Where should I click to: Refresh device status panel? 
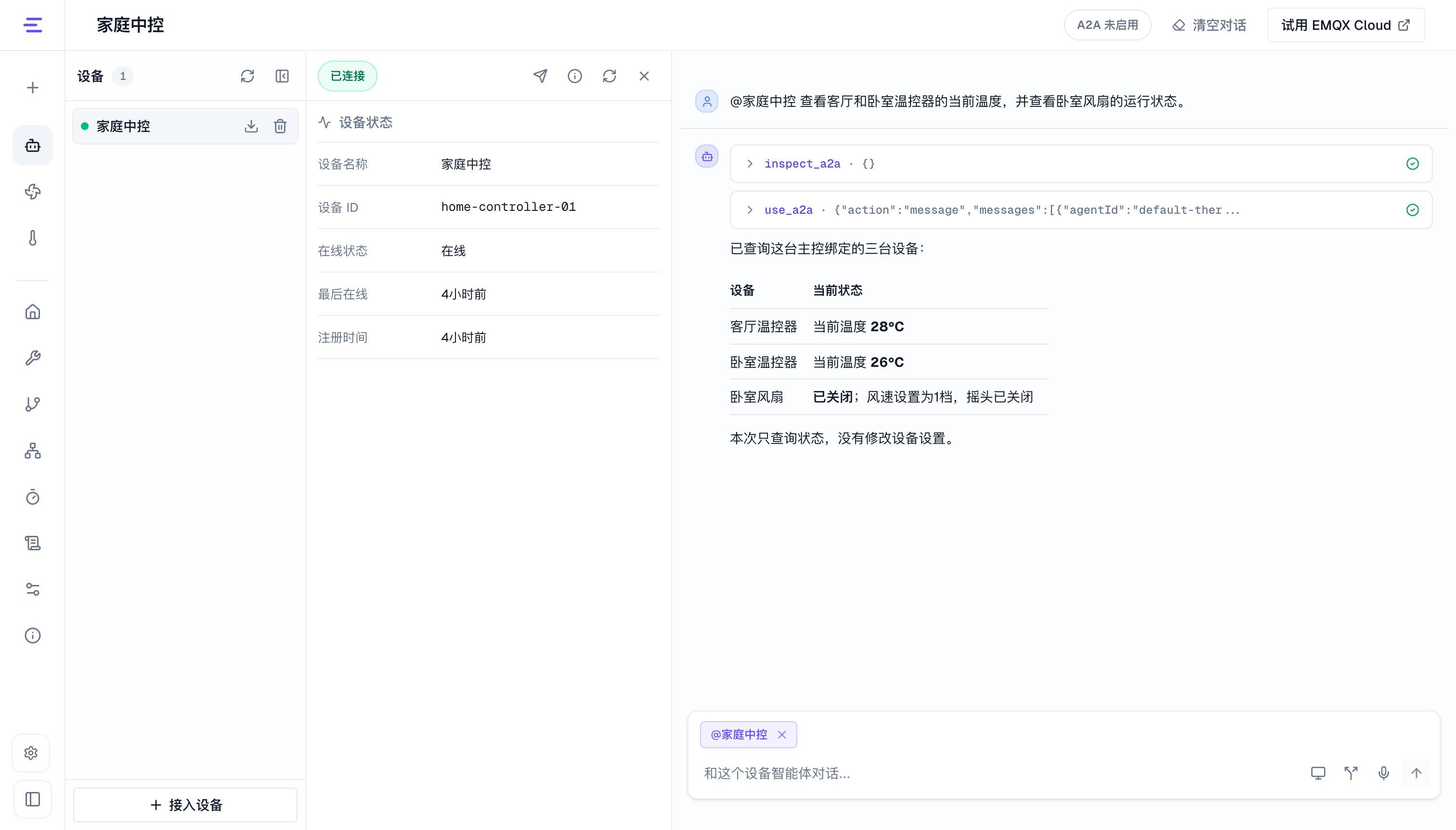coord(610,76)
